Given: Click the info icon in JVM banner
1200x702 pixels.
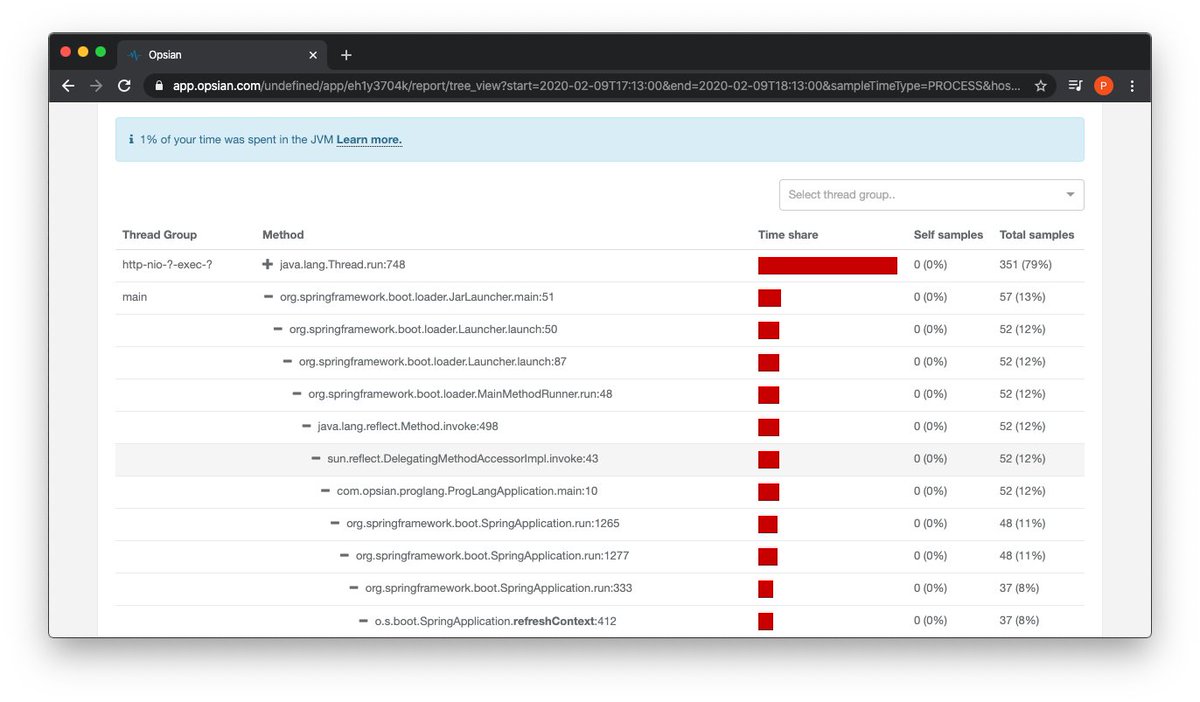Looking at the screenshot, I should tap(131, 140).
